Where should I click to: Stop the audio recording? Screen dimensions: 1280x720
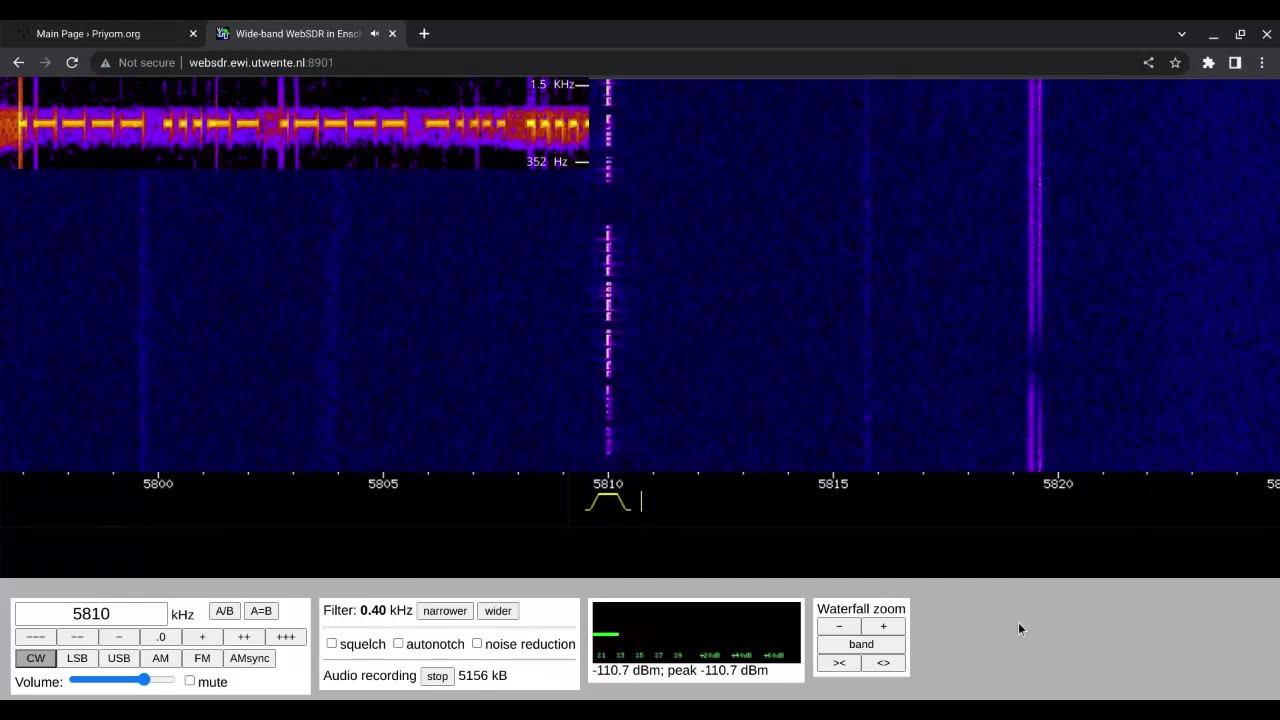pos(437,676)
